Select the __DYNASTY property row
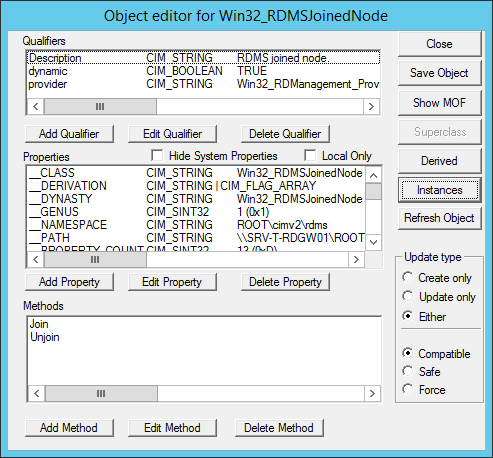 [196, 199]
